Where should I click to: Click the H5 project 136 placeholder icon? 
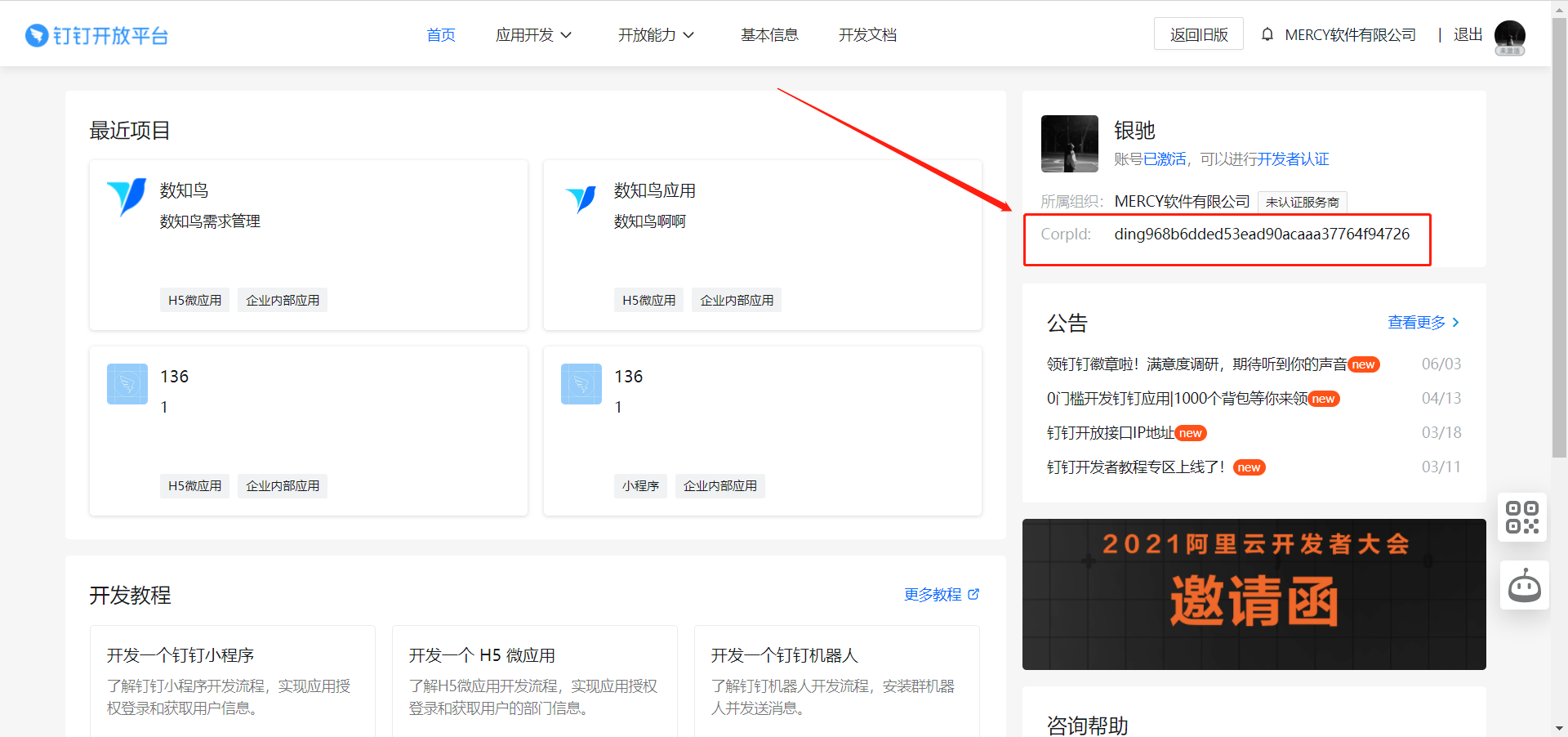pyautogui.click(x=127, y=384)
